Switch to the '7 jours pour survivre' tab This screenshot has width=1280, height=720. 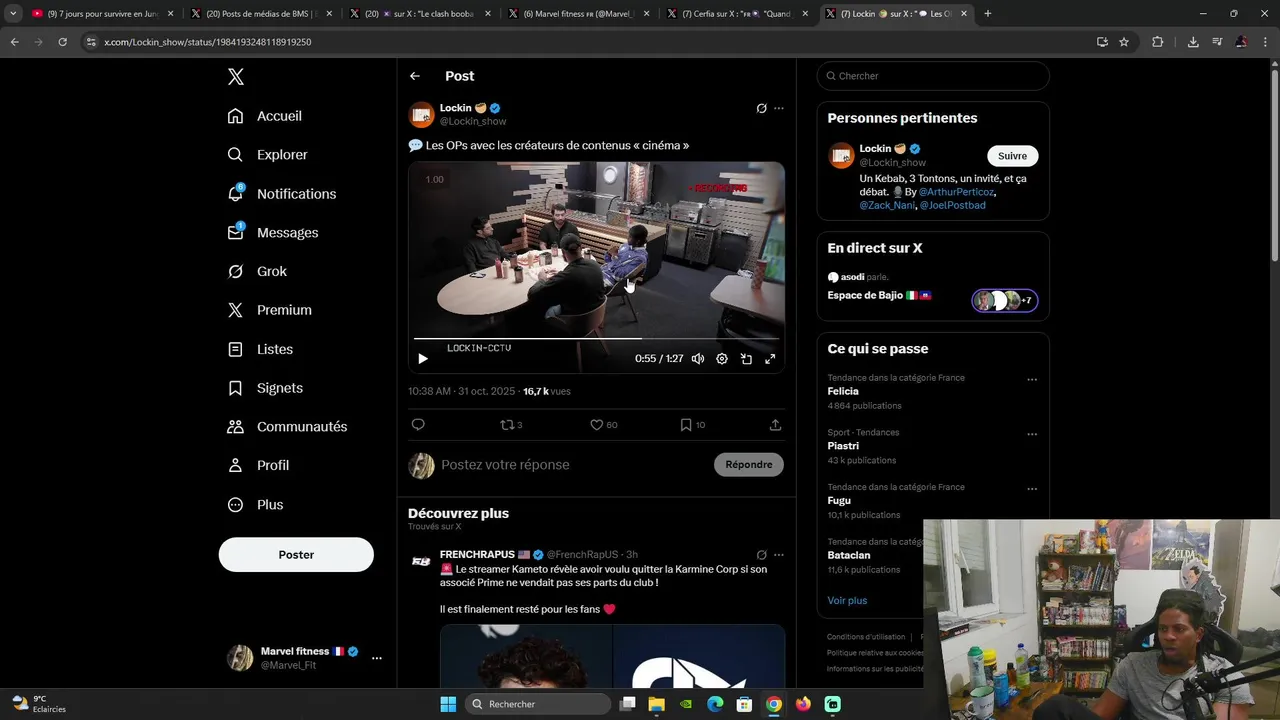(x=102, y=14)
